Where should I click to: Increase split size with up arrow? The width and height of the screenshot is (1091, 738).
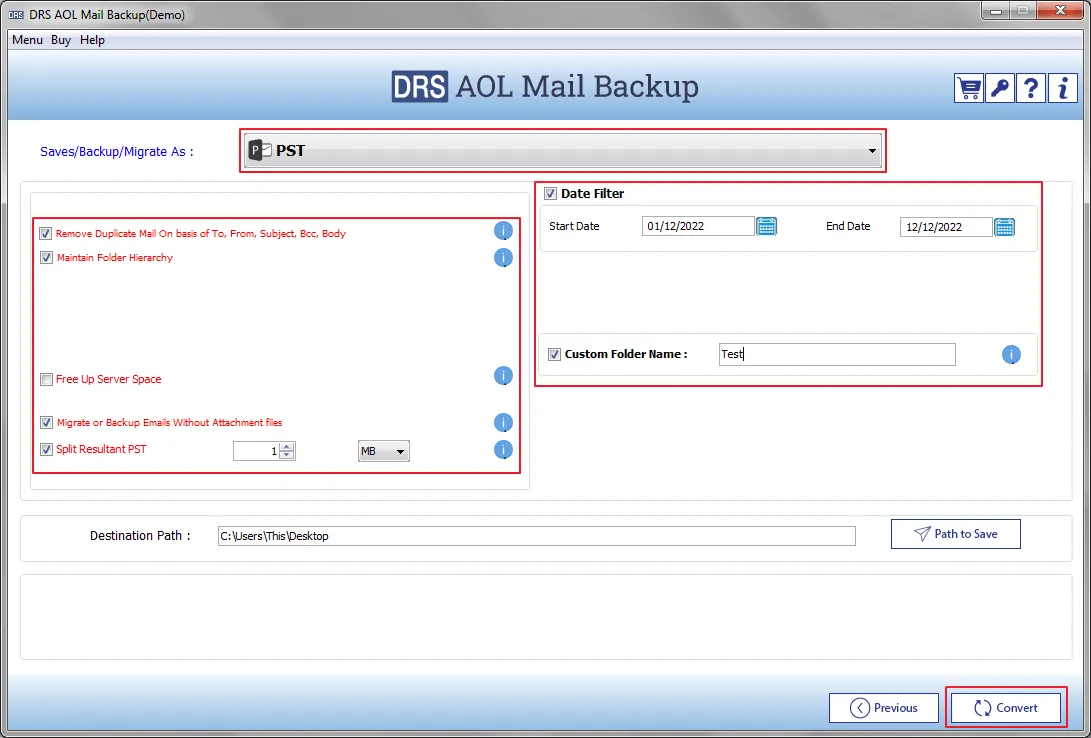(287, 447)
